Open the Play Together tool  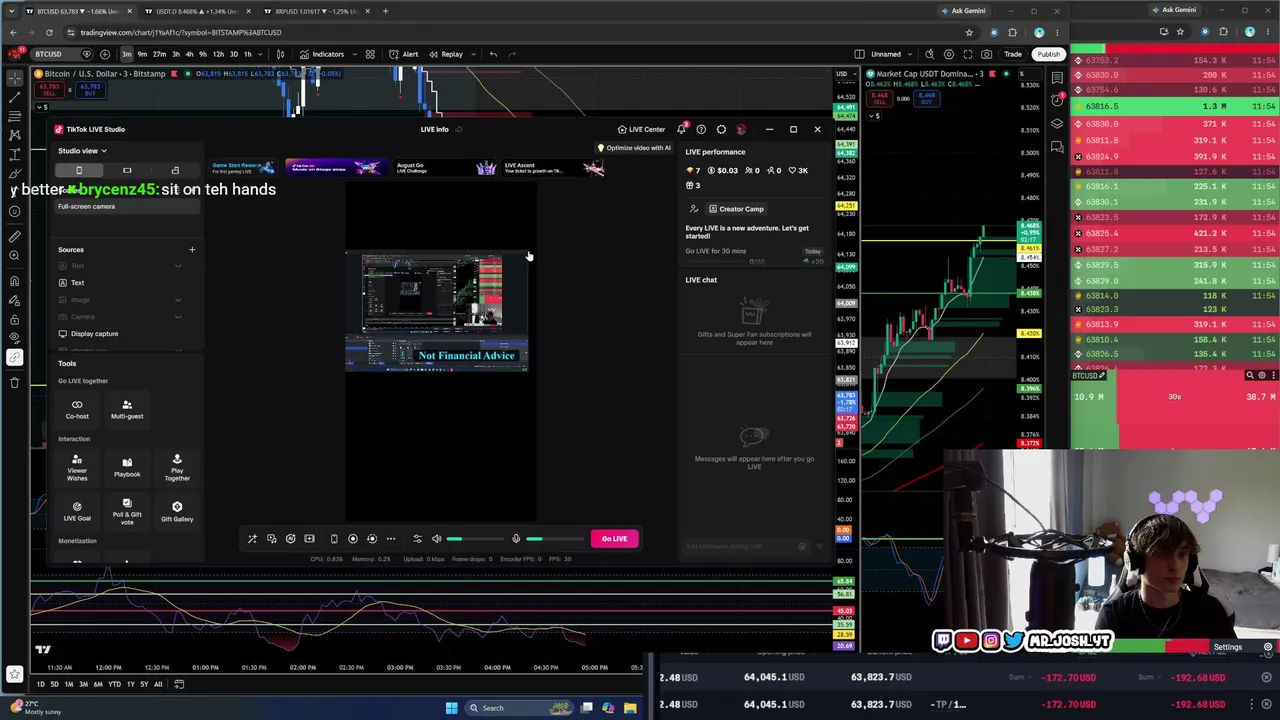[x=177, y=468]
